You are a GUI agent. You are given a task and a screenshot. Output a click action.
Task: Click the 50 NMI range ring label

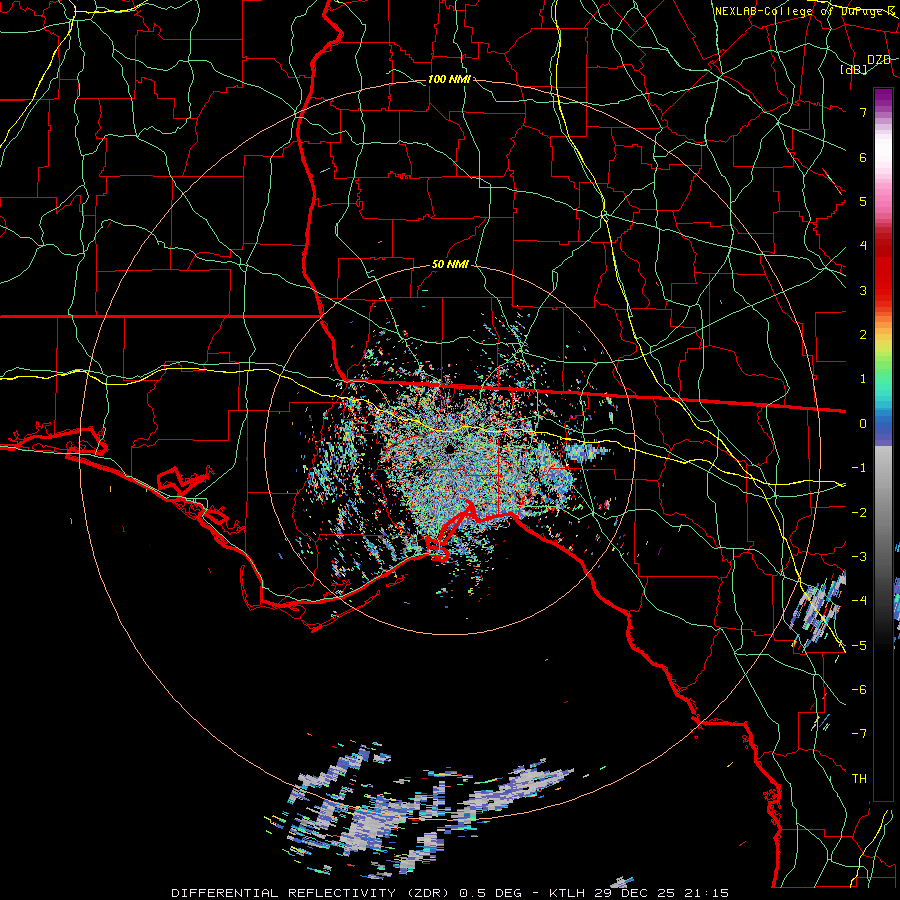pyautogui.click(x=450, y=265)
